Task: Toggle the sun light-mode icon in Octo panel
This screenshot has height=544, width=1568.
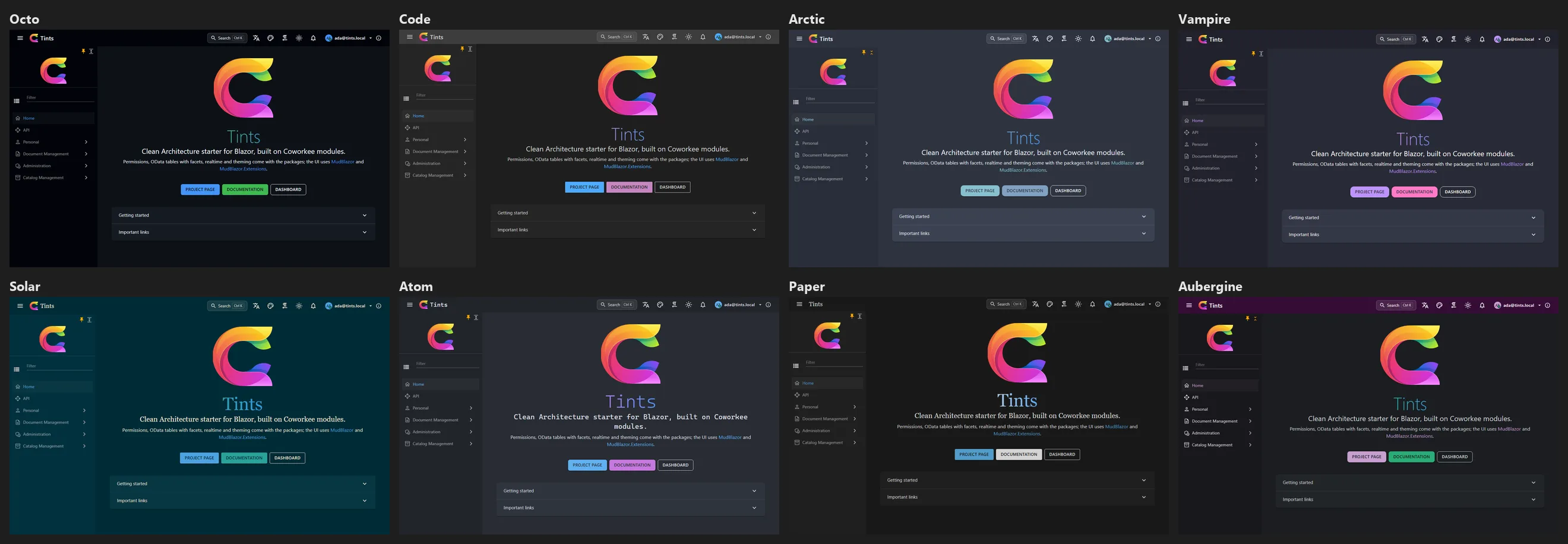Action: point(299,39)
